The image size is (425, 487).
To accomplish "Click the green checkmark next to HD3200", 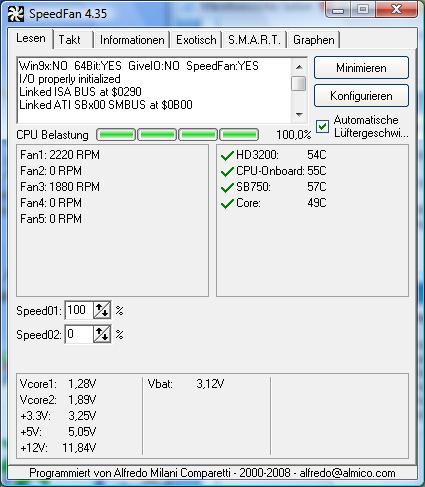I will click(x=227, y=155).
